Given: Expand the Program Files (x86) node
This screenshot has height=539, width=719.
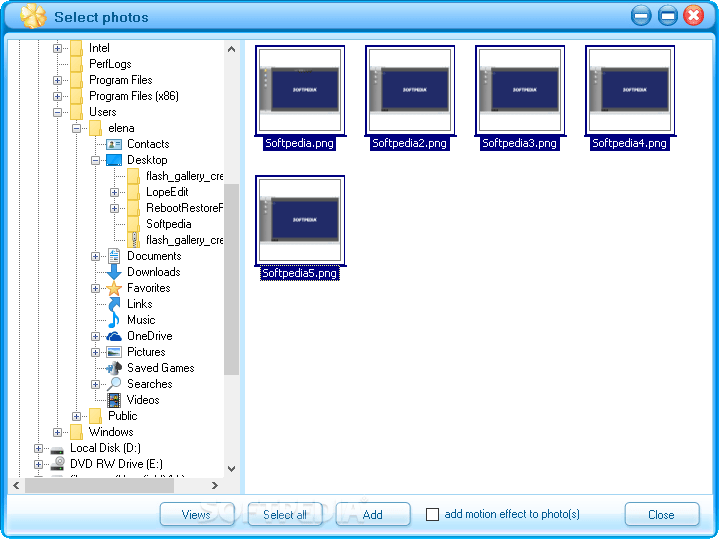Looking at the screenshot, I should (x=57, y=96).
